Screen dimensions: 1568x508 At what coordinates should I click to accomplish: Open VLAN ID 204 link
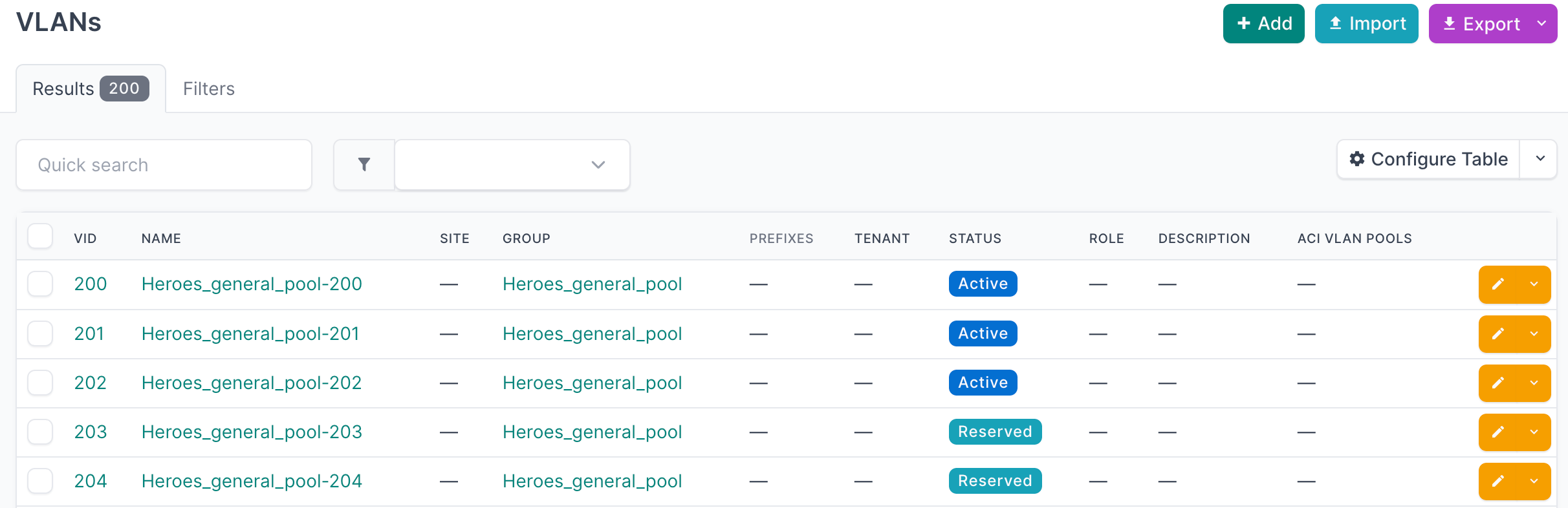click(x=91, y=481)
